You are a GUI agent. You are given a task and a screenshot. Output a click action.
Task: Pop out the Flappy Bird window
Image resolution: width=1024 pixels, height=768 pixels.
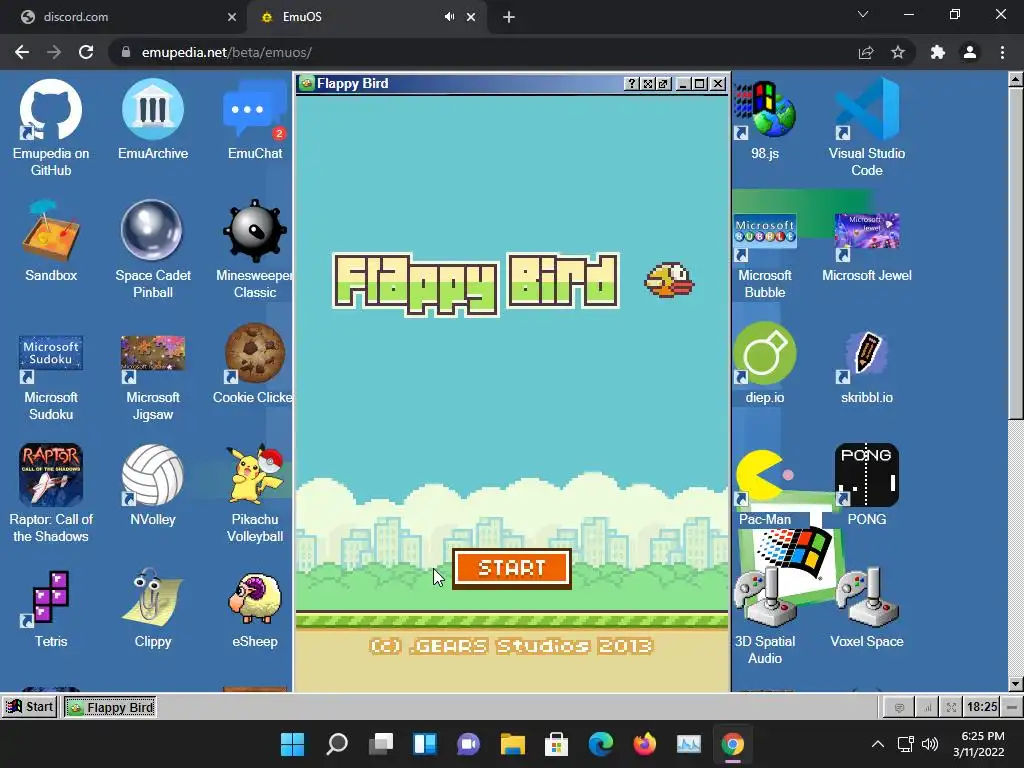coord(663,84)
